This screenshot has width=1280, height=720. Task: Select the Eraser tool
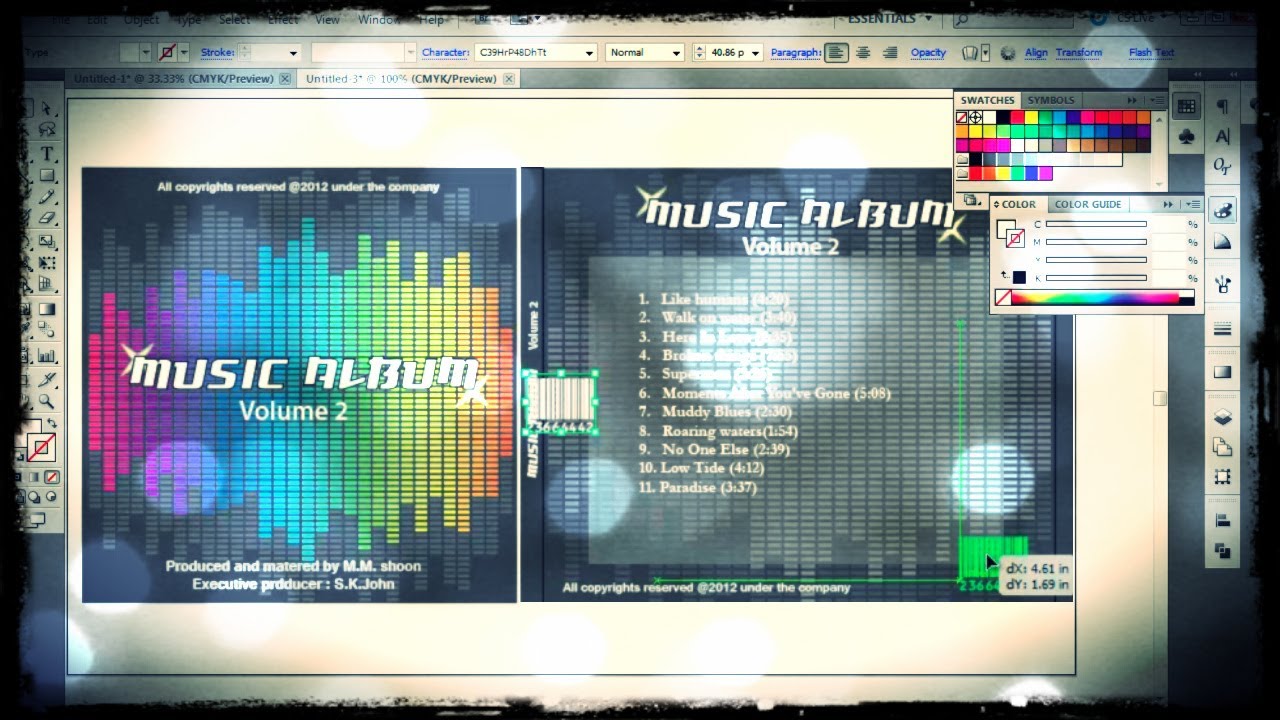(47, 218)
